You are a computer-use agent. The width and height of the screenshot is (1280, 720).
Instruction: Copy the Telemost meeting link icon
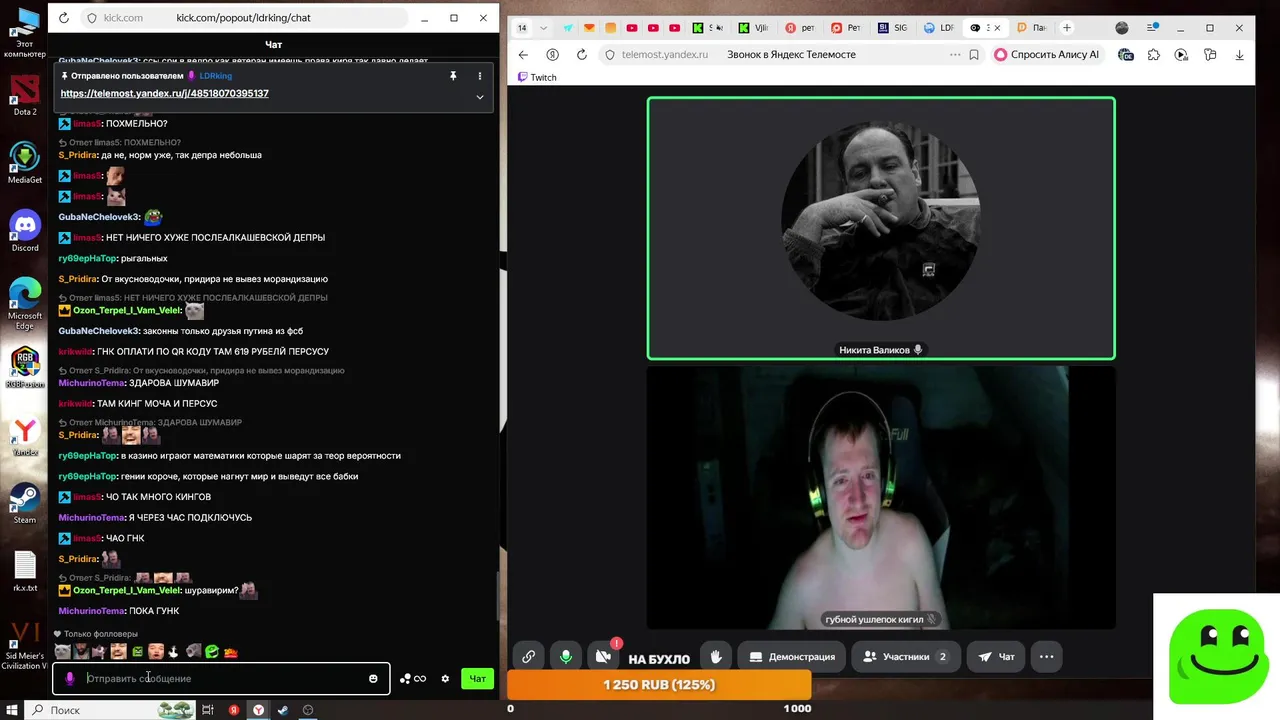click(x=528, y=657)
